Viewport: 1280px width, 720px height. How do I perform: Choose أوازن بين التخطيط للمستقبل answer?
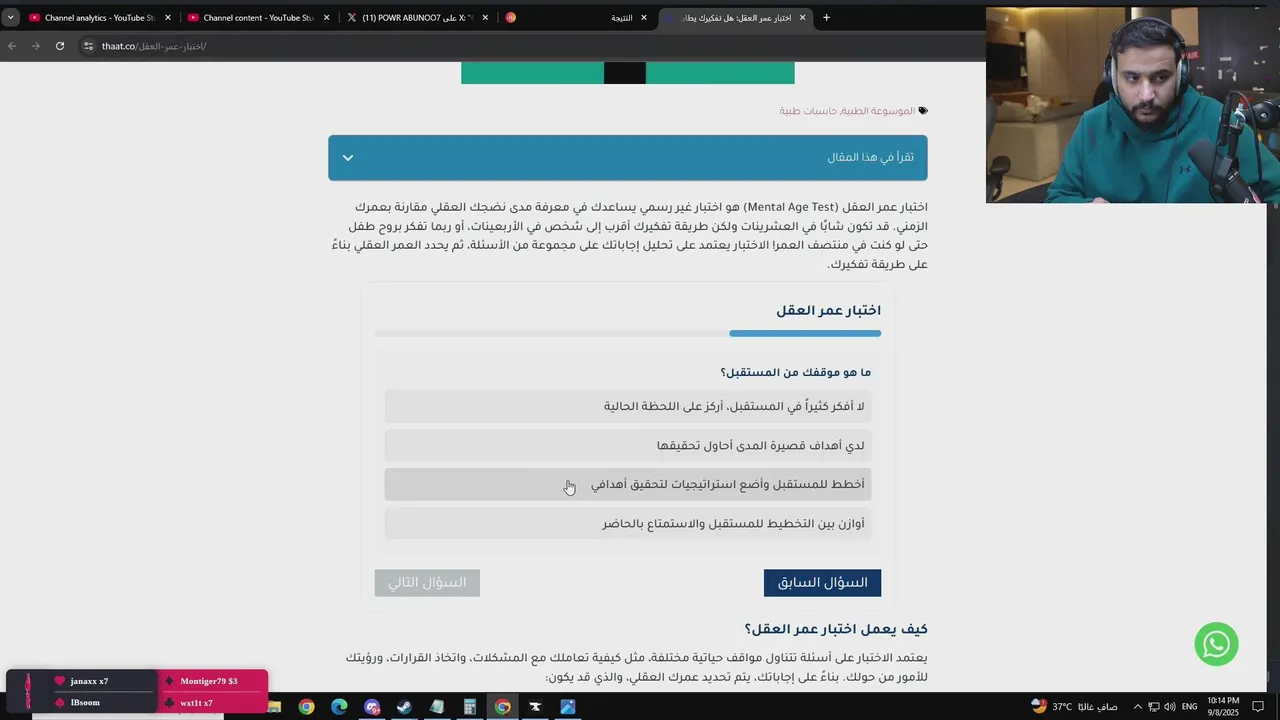(628, 523)
